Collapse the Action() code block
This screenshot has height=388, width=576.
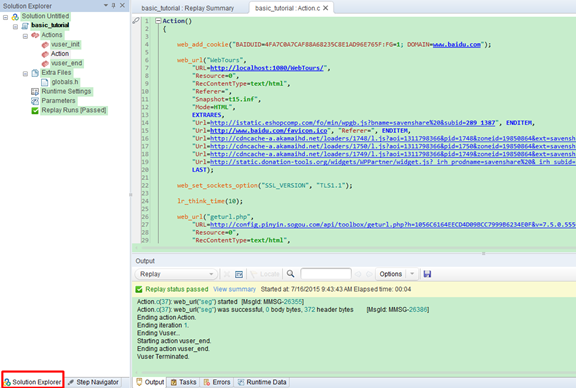pos(158,21)
